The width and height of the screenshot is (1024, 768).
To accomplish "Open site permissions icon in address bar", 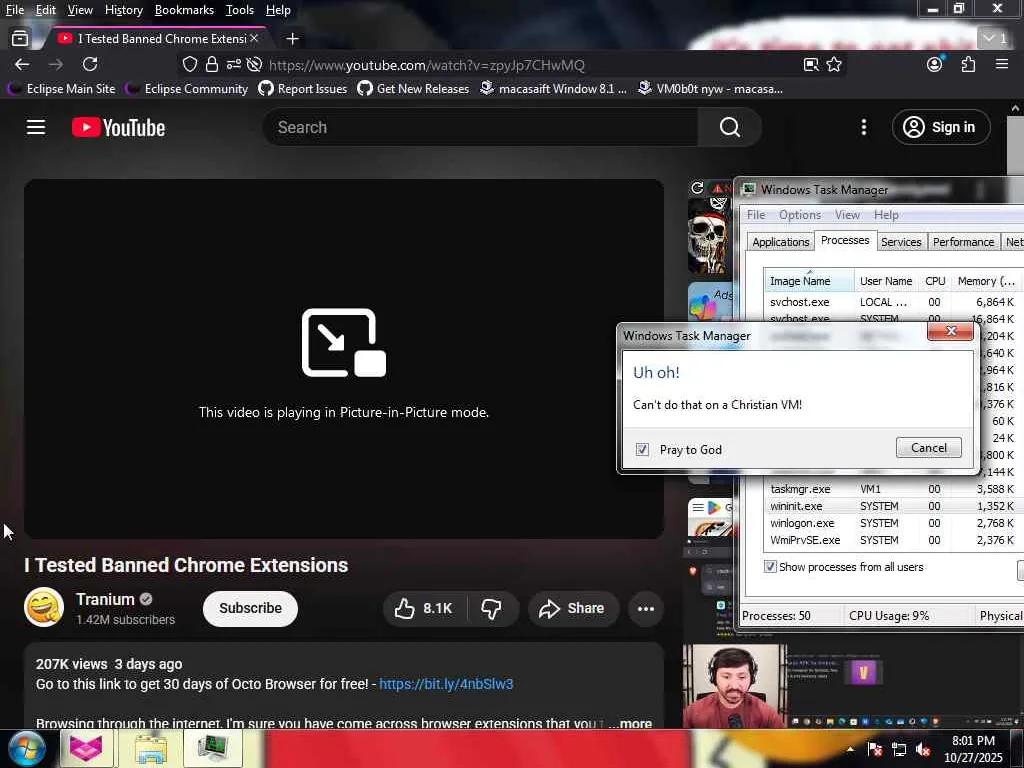I will (x=234, y=65).
